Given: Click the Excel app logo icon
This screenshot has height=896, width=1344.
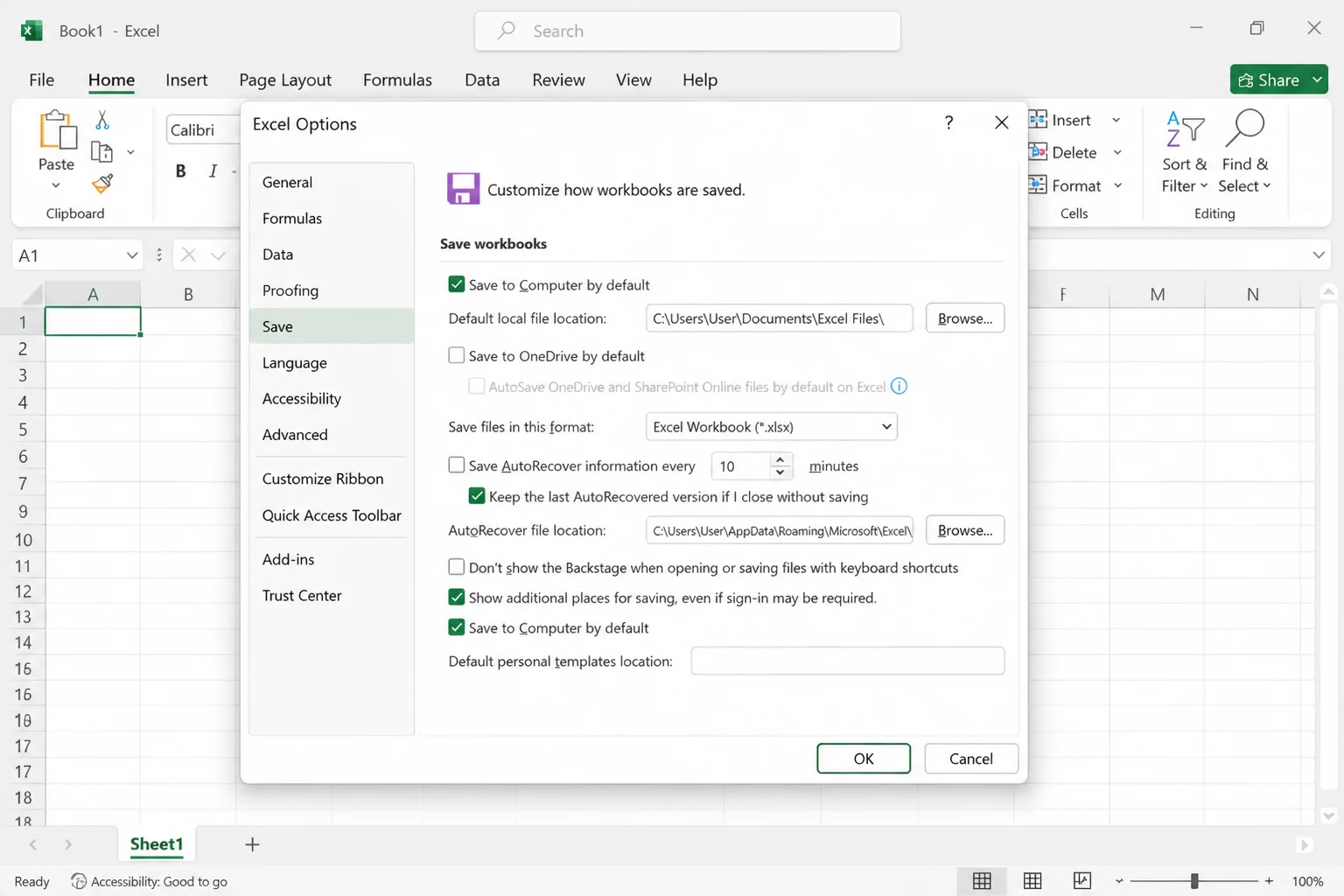Looking at the screenshot, I should [x=31, y=31].
